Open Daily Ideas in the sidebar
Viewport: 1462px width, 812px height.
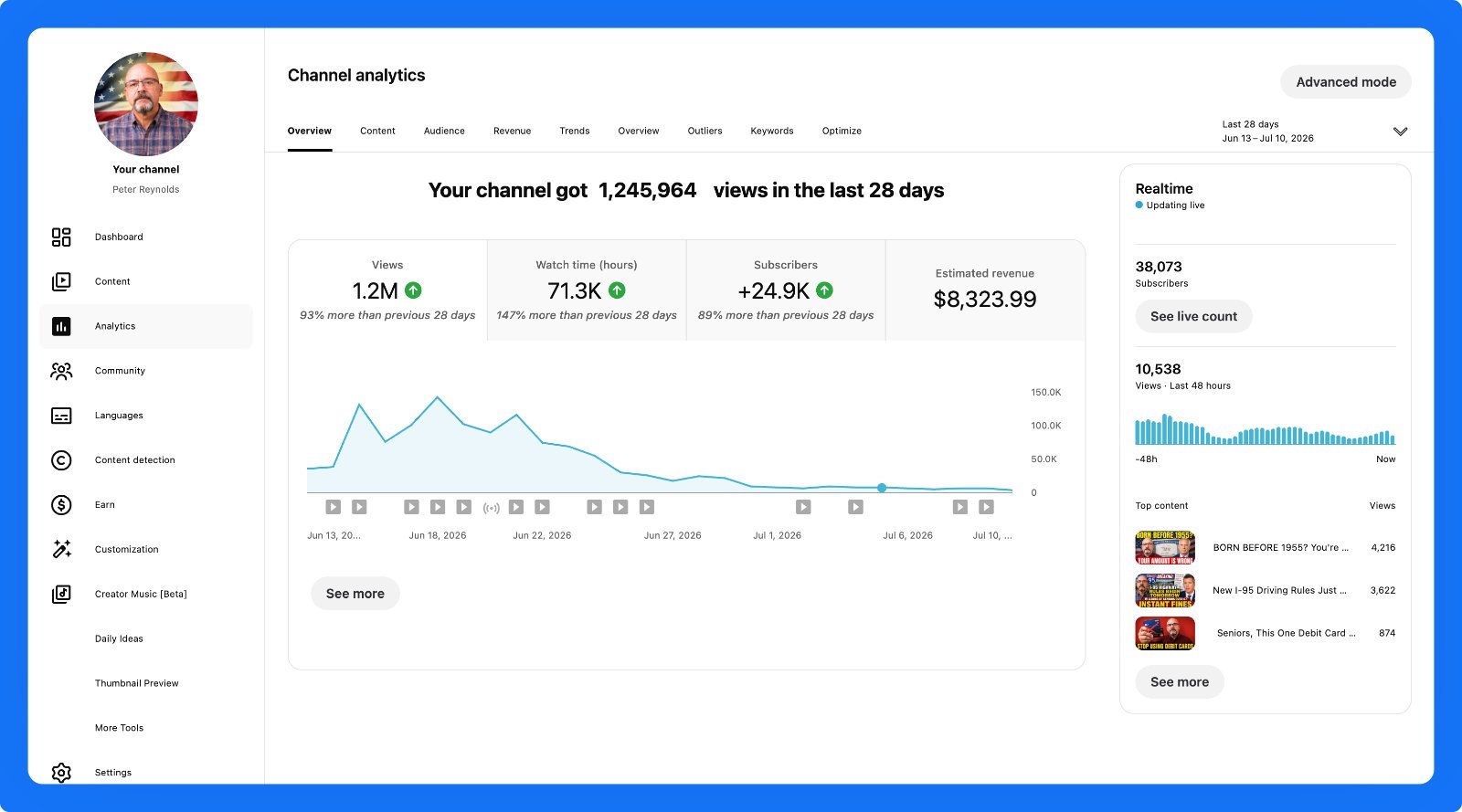119,638
